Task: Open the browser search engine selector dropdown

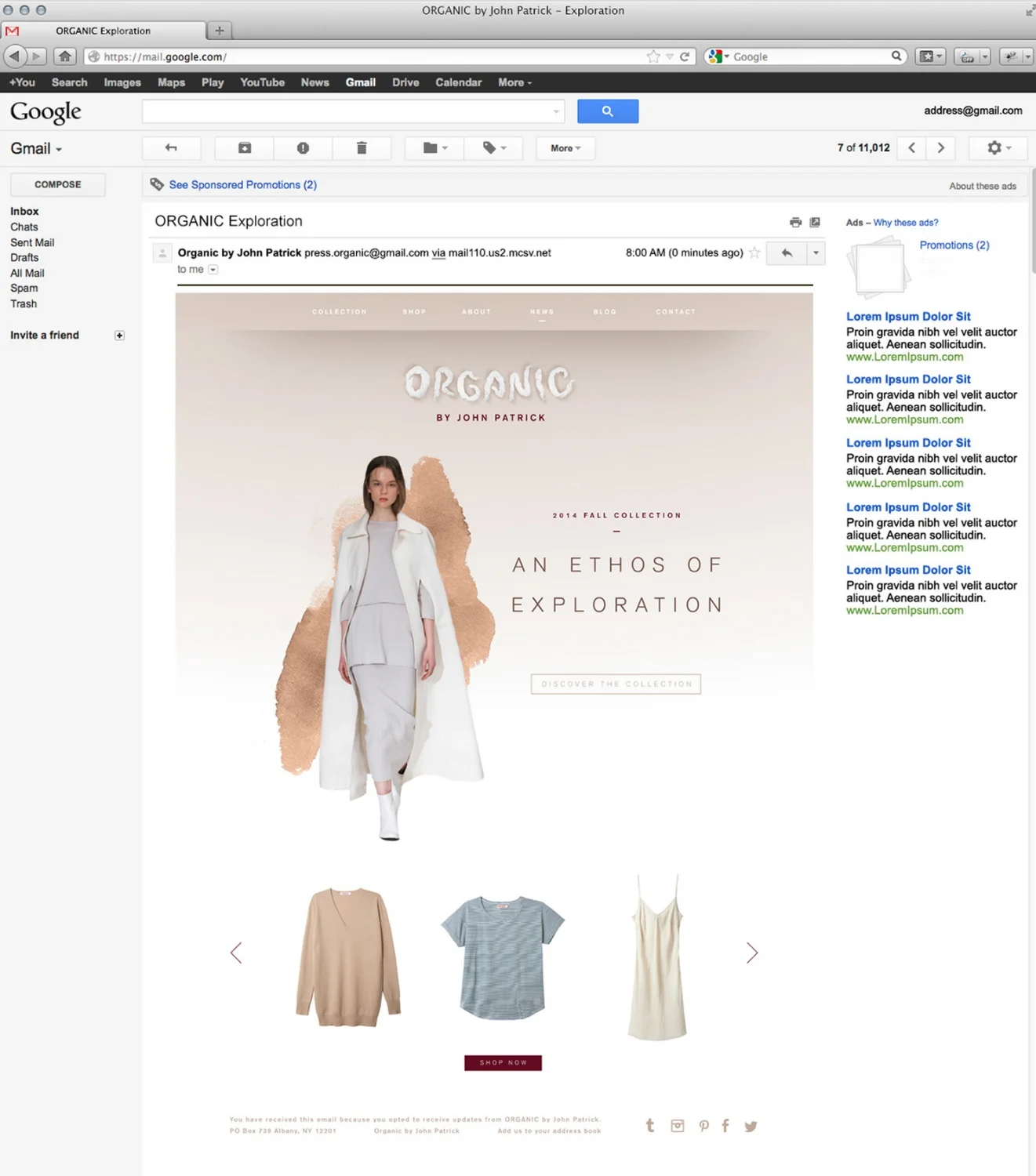Action: coord(717,56)
